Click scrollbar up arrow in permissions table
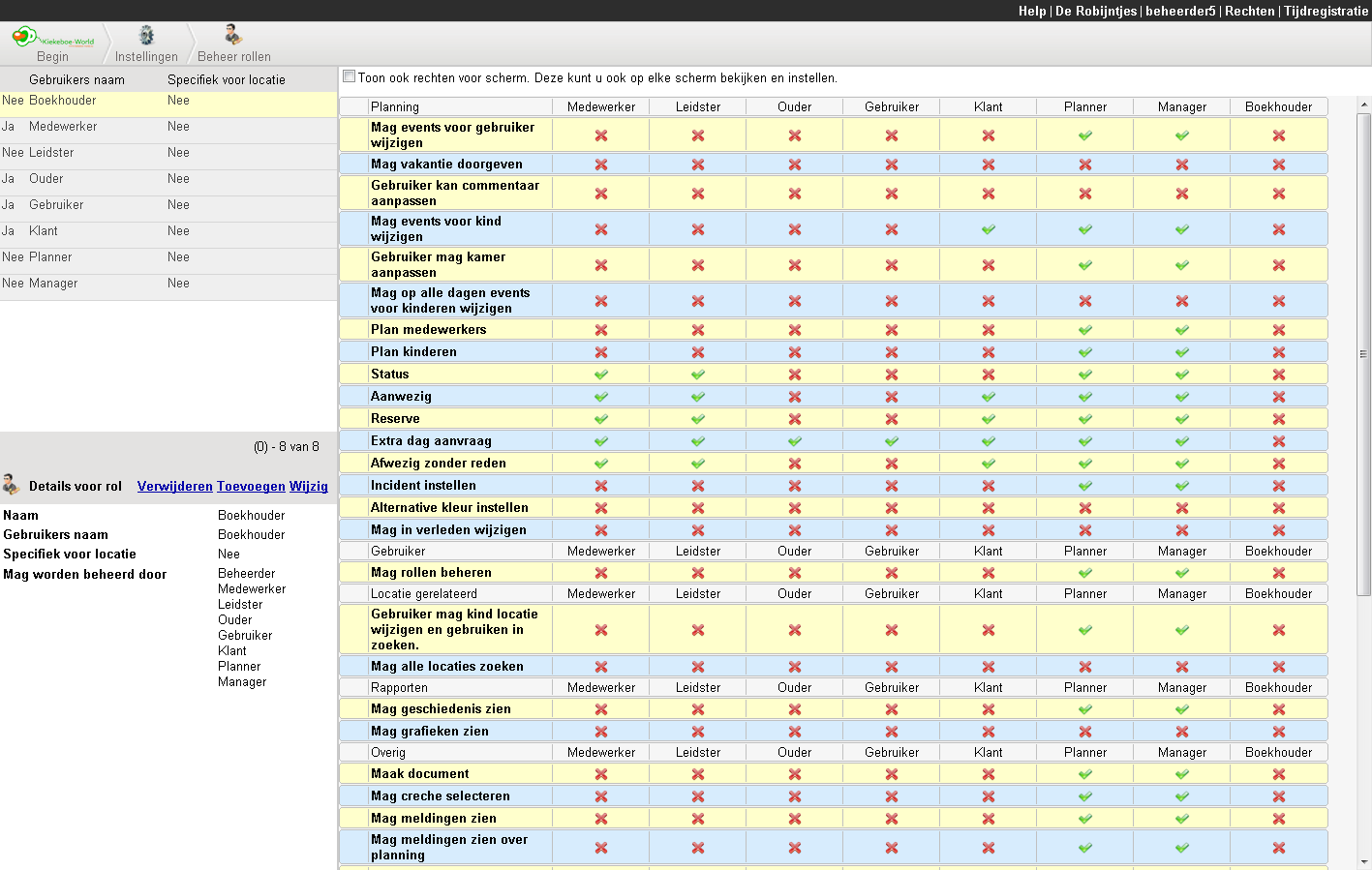 (x=1363, y=105)
